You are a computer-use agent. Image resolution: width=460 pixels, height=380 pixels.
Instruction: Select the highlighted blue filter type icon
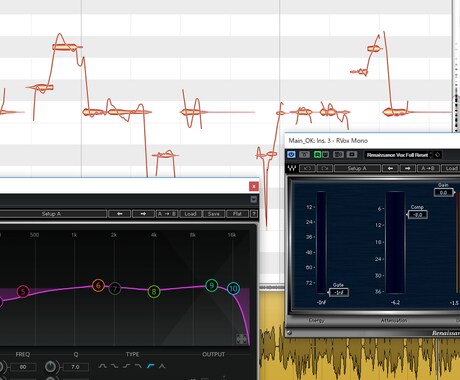click(150, 366)
